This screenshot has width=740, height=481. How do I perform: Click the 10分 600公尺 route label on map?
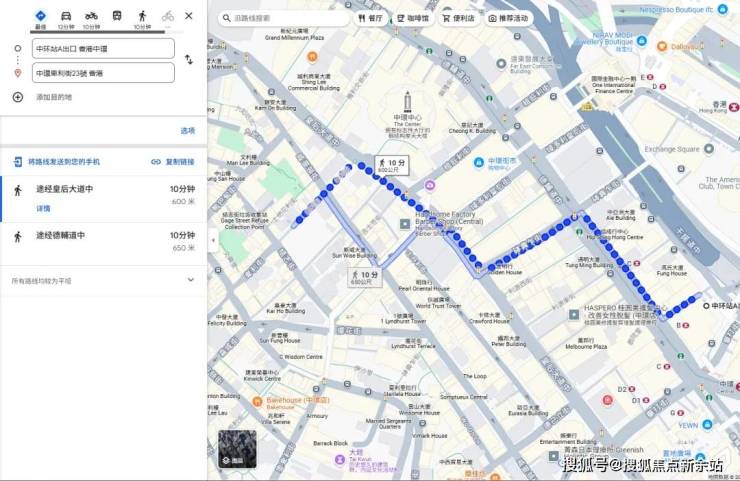pyautogui.click(x=392, y=165)
